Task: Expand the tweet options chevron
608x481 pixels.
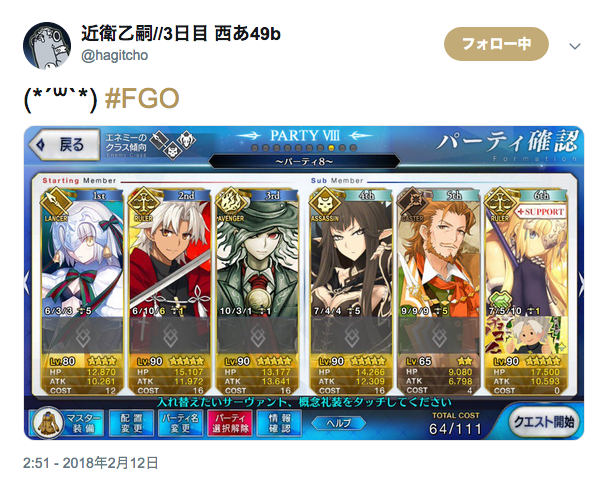Action: pos(575,46)
